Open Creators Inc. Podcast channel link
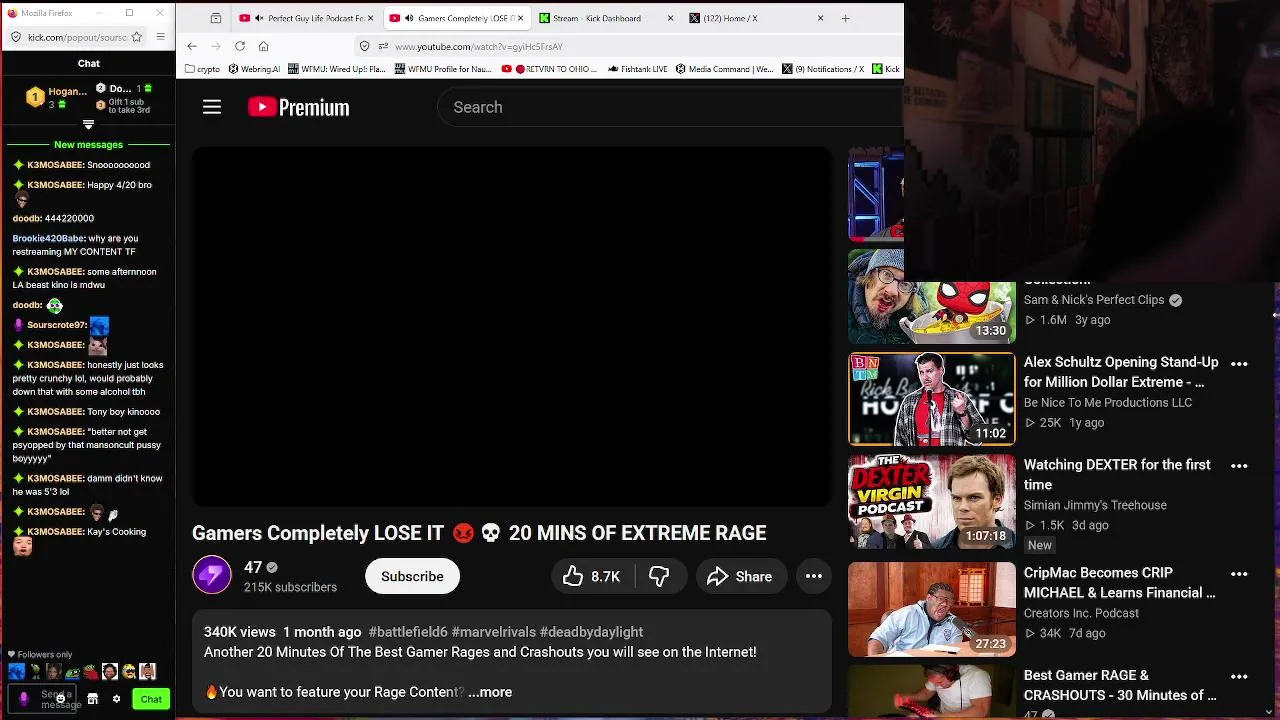Image resolution: width=1280 pixels, height=720 pixels. pos(1081,613)
